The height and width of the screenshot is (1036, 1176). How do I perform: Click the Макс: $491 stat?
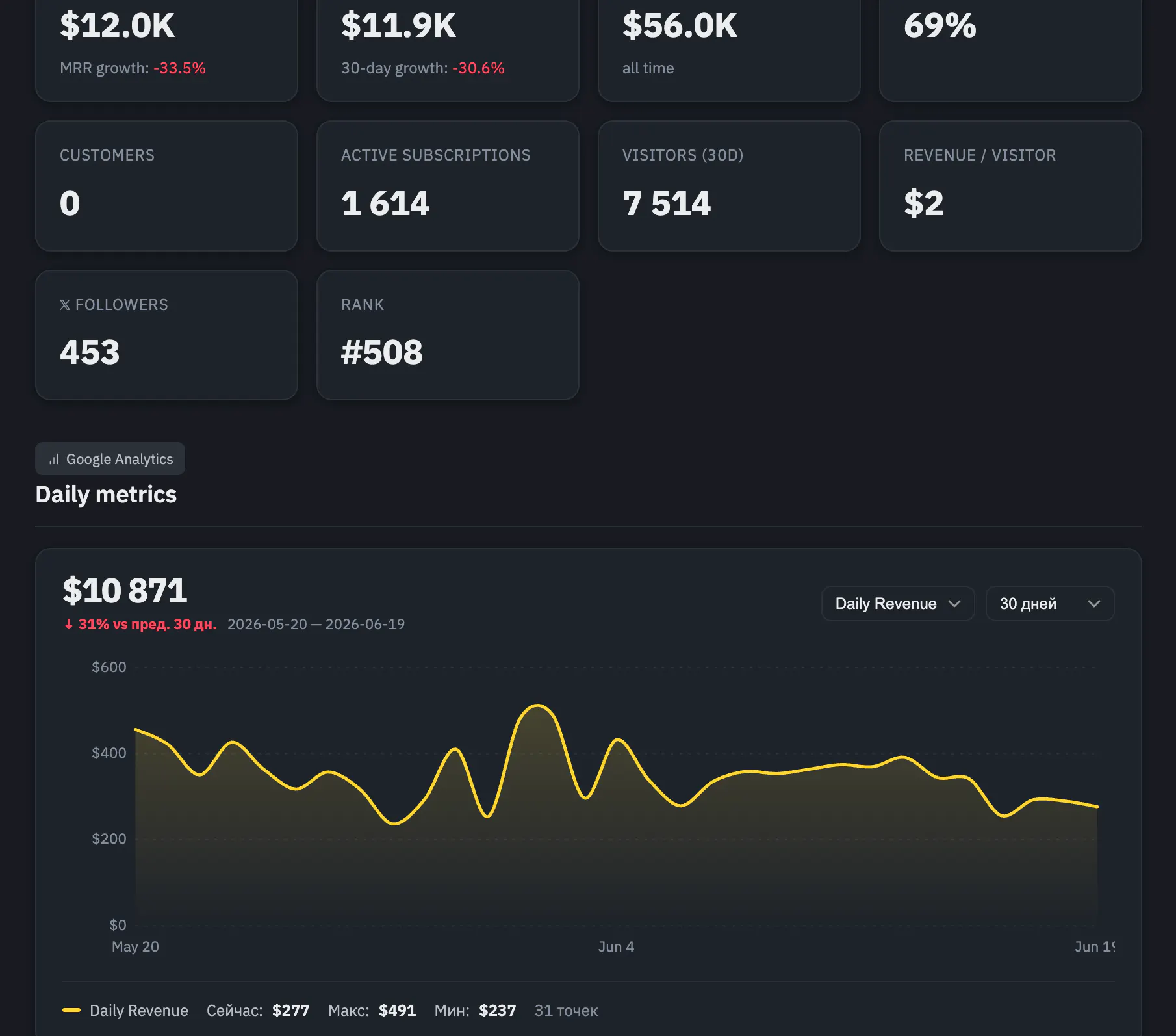click(372, 1011)
